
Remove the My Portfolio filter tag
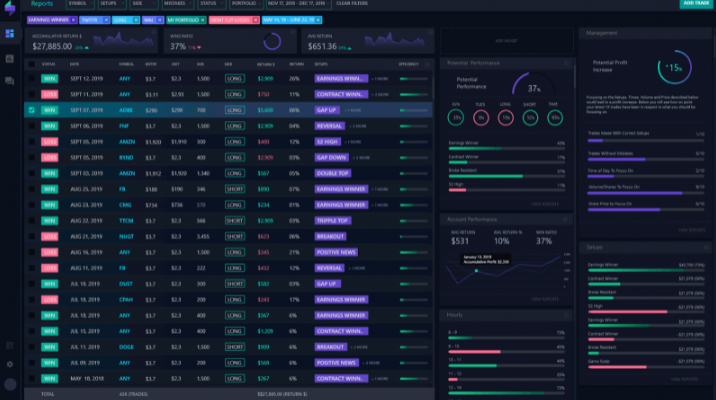202,20
